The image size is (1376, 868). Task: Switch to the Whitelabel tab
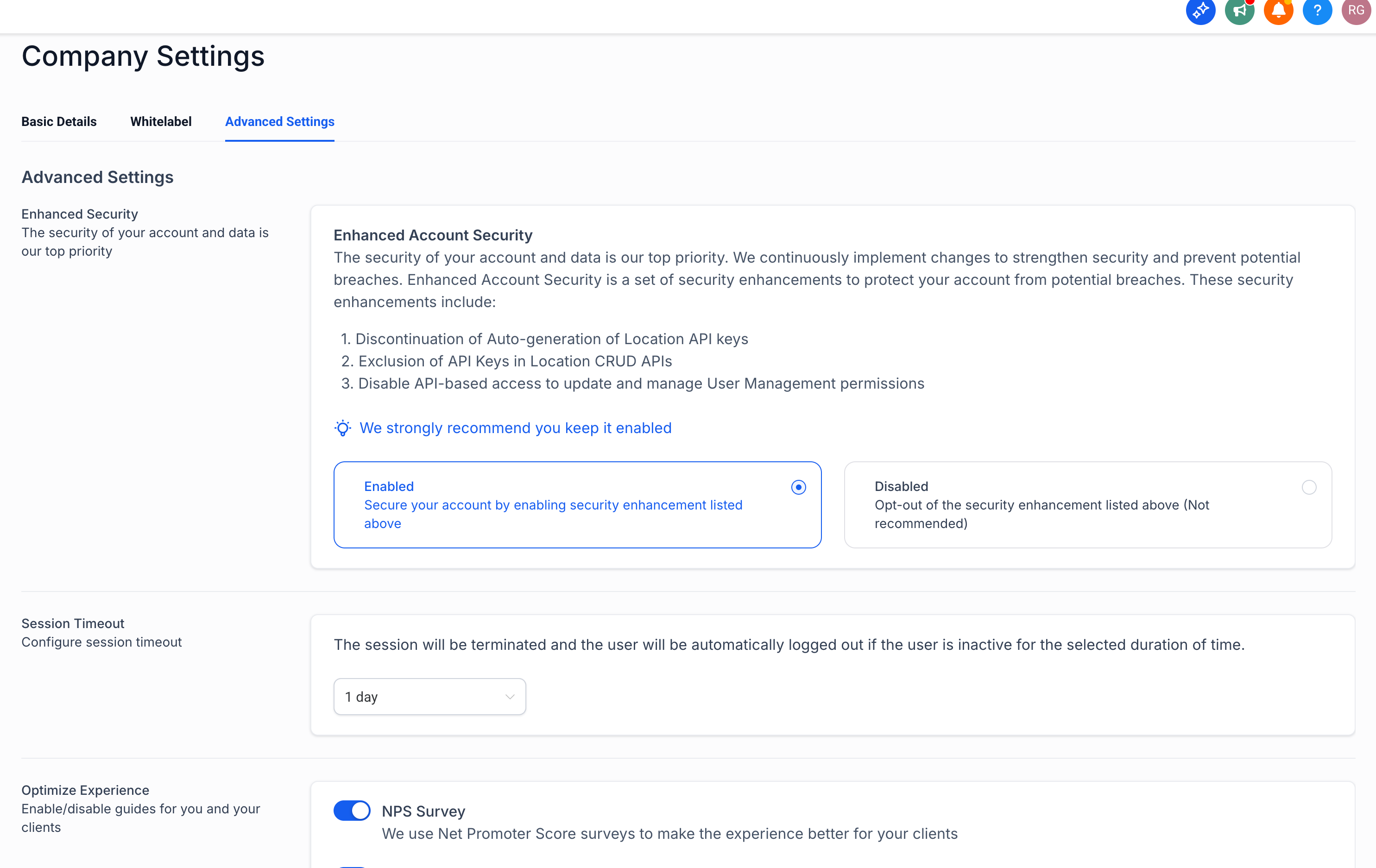(x=161, y=122)
